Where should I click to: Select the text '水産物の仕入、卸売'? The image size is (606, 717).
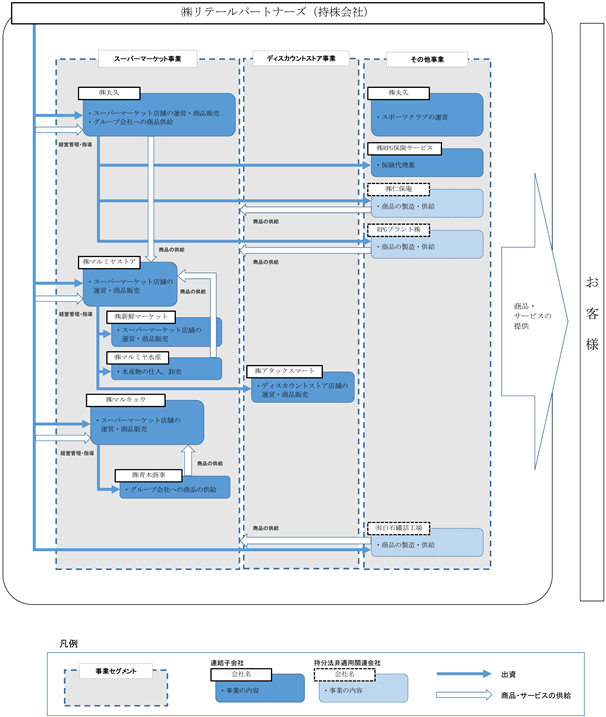pos(151,372)
